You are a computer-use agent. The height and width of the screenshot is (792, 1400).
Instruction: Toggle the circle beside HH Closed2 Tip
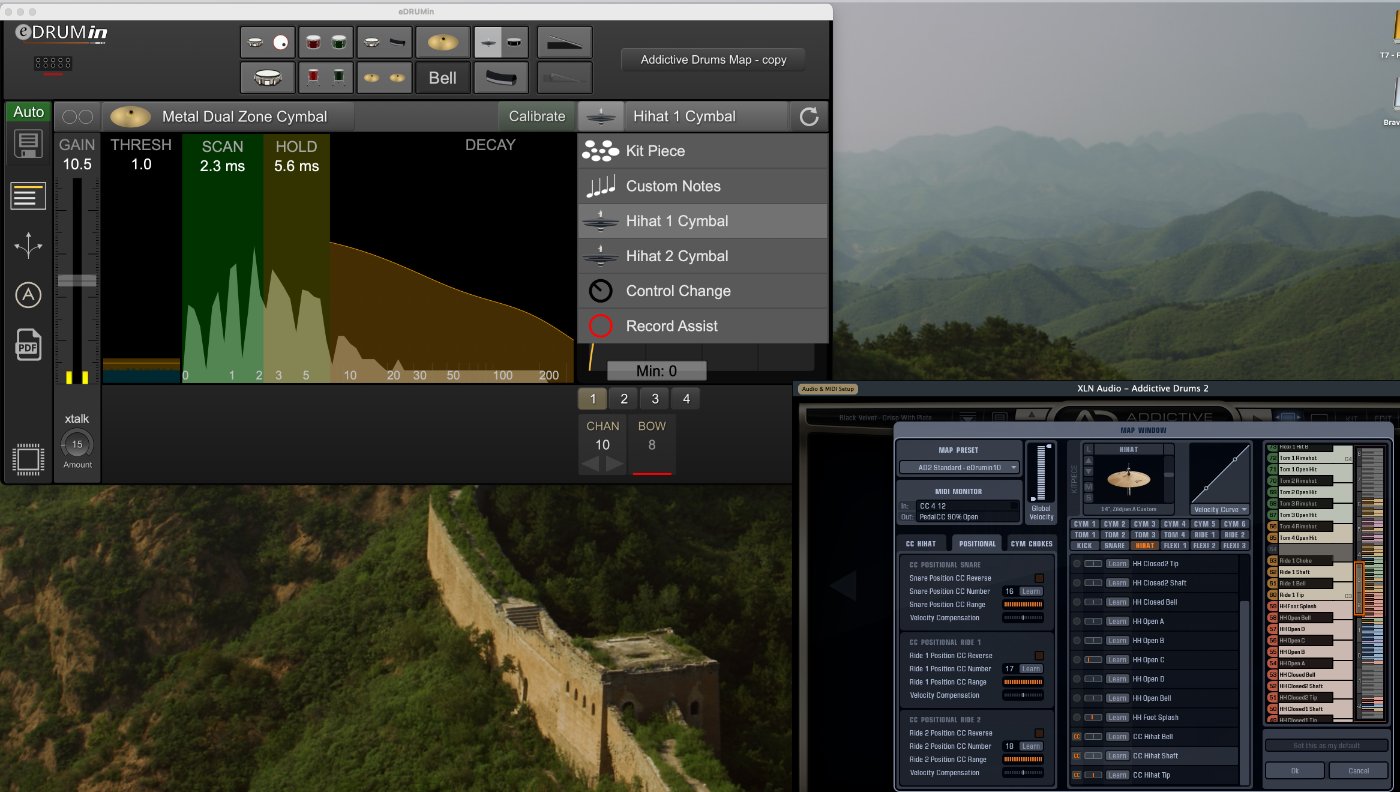[1077, 564]
